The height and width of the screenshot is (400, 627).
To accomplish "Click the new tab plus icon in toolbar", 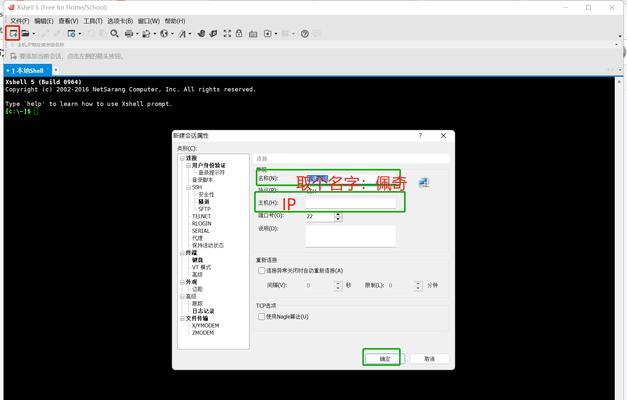I will pos(268,34).
